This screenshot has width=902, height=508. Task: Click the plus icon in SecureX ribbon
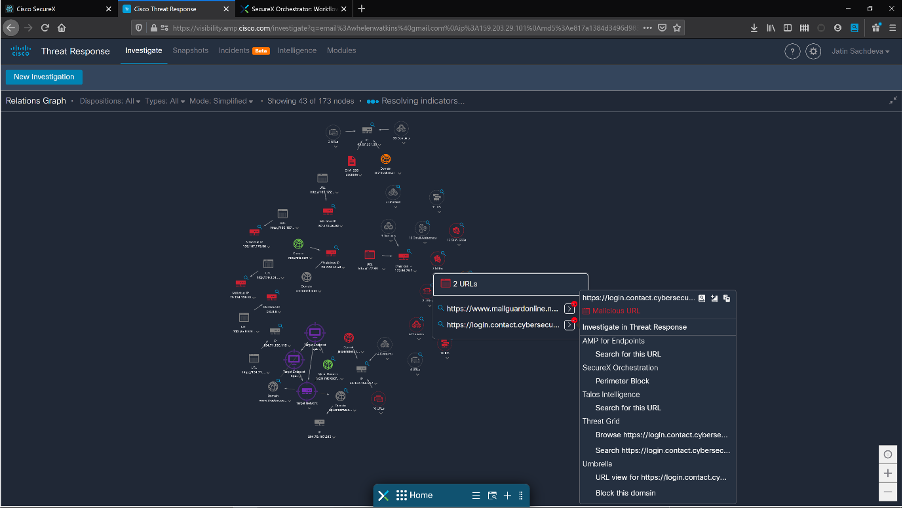[507, 495]
